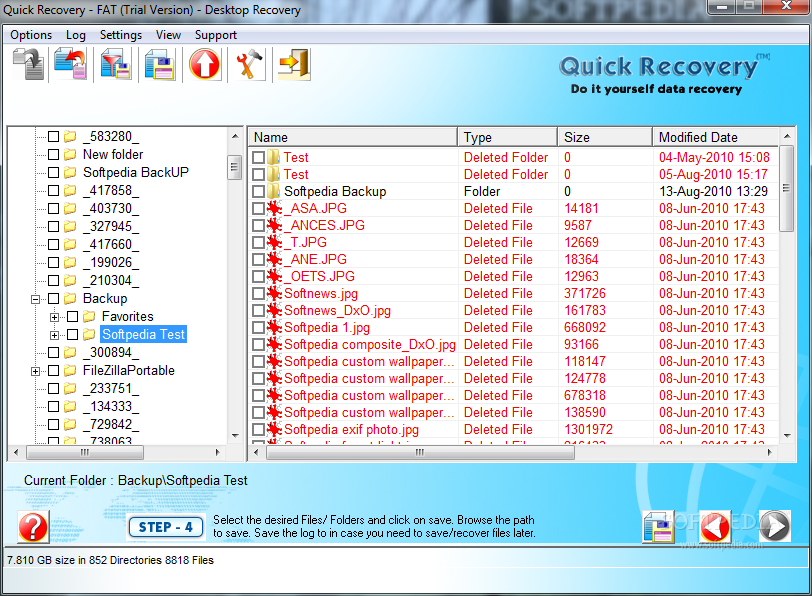This screenshot has width=812, height=596.
Task: Open the Options menu
Action: [x=31, y=35]
